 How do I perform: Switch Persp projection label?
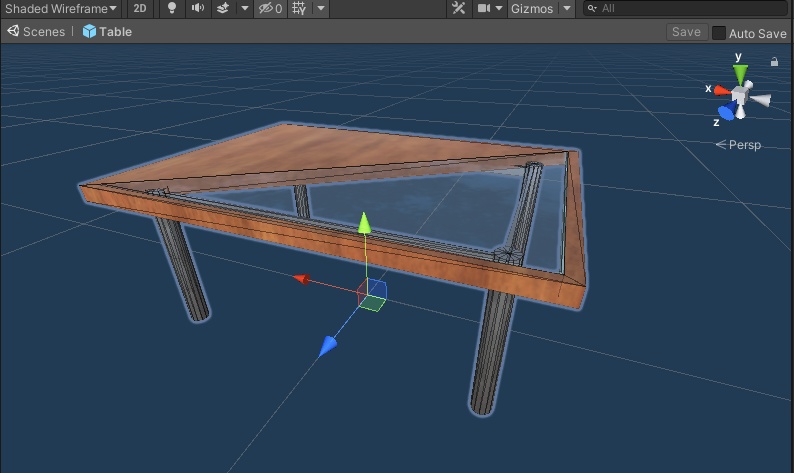(x=744, y=145)
